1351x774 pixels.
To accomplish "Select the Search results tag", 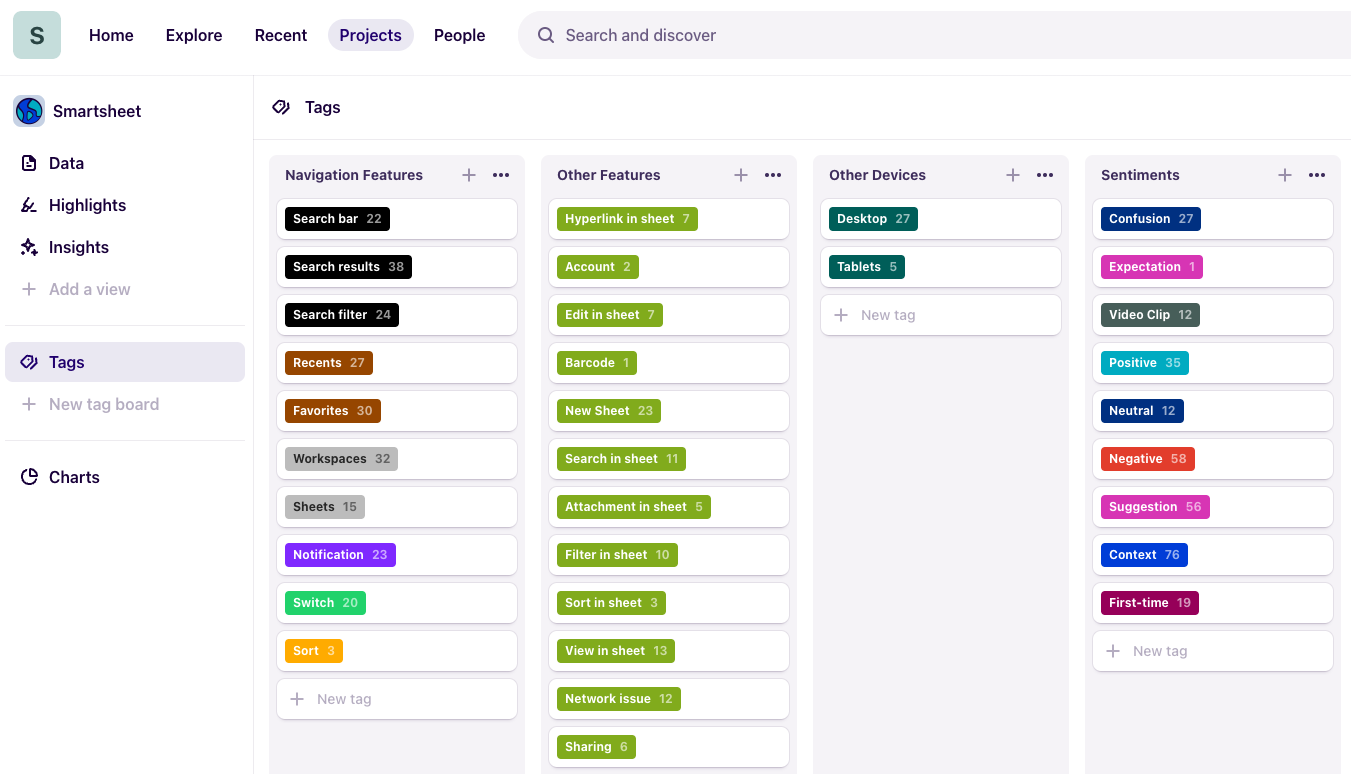I will click(x=348, y=267).
